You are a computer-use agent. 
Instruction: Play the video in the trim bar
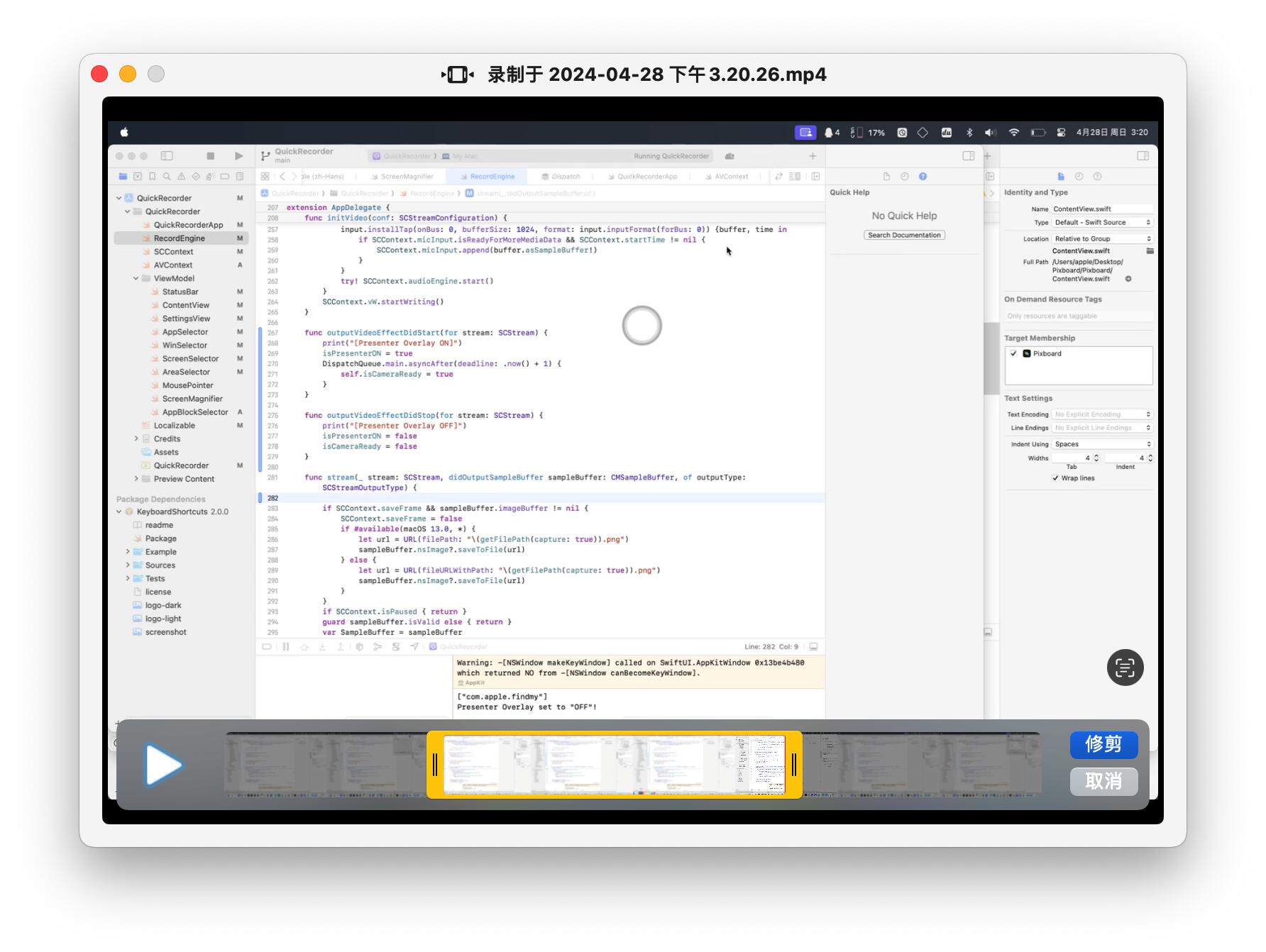tap(163, 765)
